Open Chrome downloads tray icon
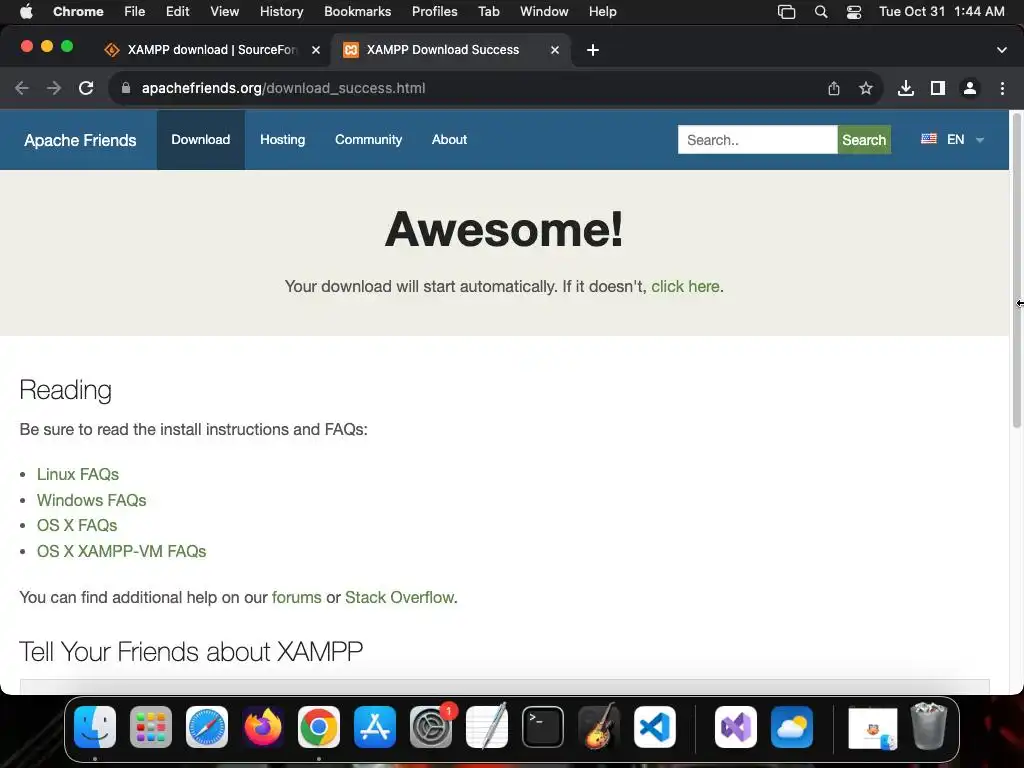The height and width of the screenshot is (768, 1024). (x=906, y=88)
